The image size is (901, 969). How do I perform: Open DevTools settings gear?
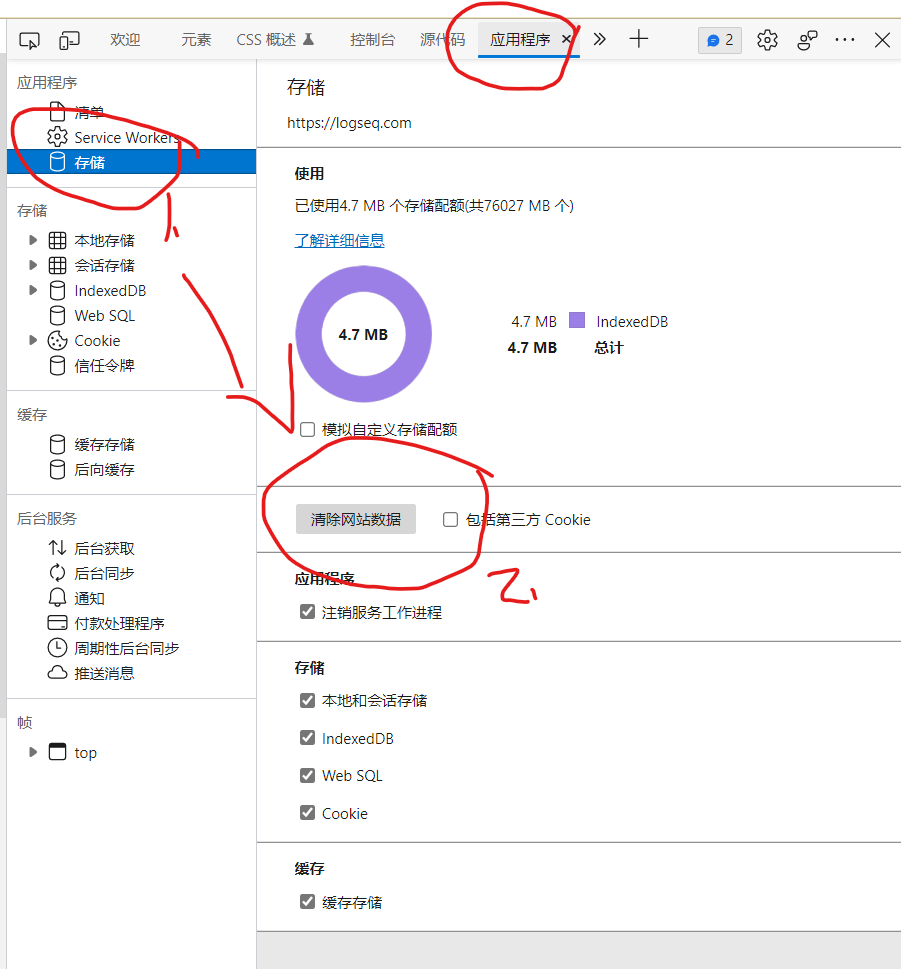coord(767,40)
